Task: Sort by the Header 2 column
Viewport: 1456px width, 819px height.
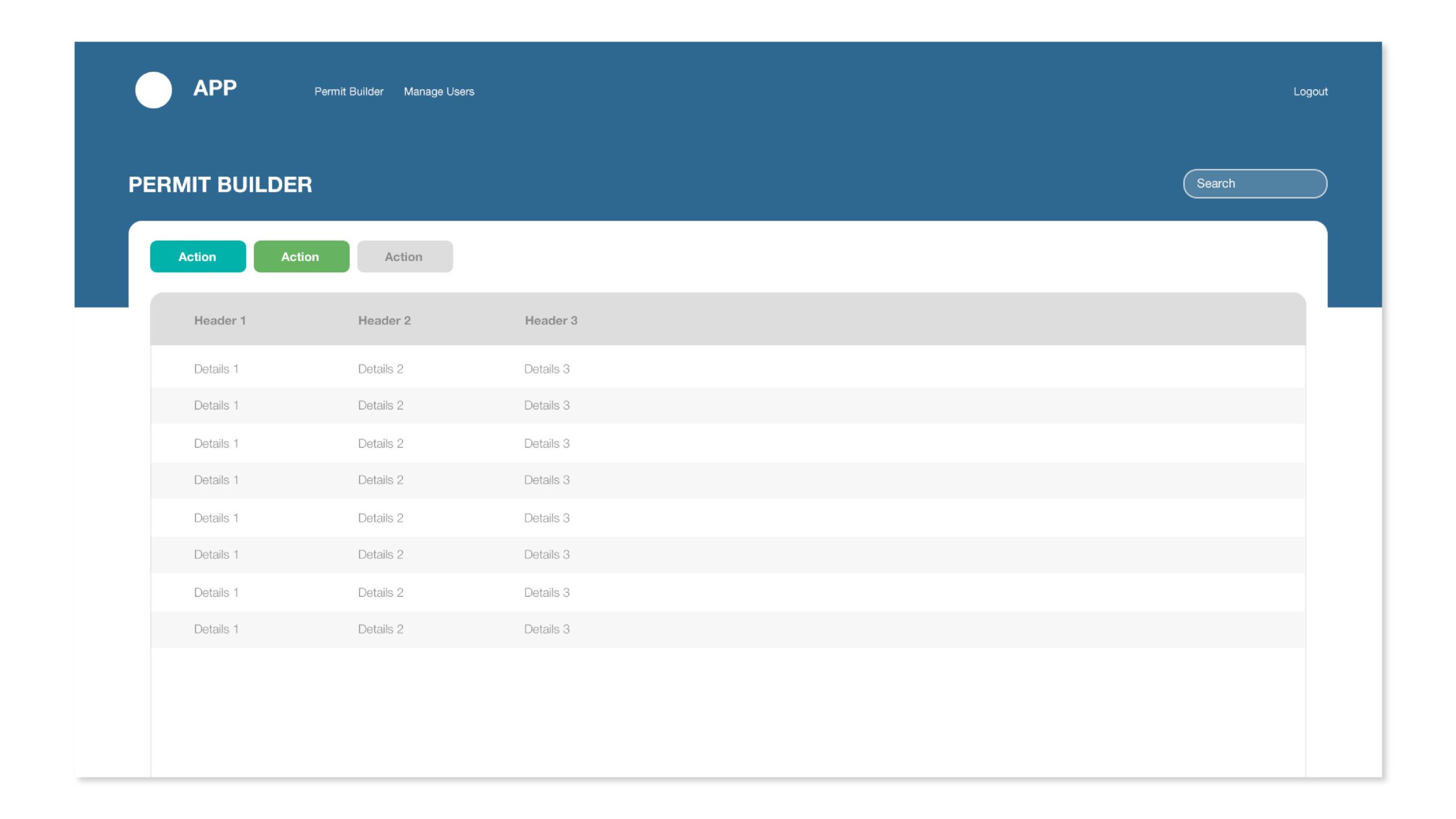Action: 384,321
